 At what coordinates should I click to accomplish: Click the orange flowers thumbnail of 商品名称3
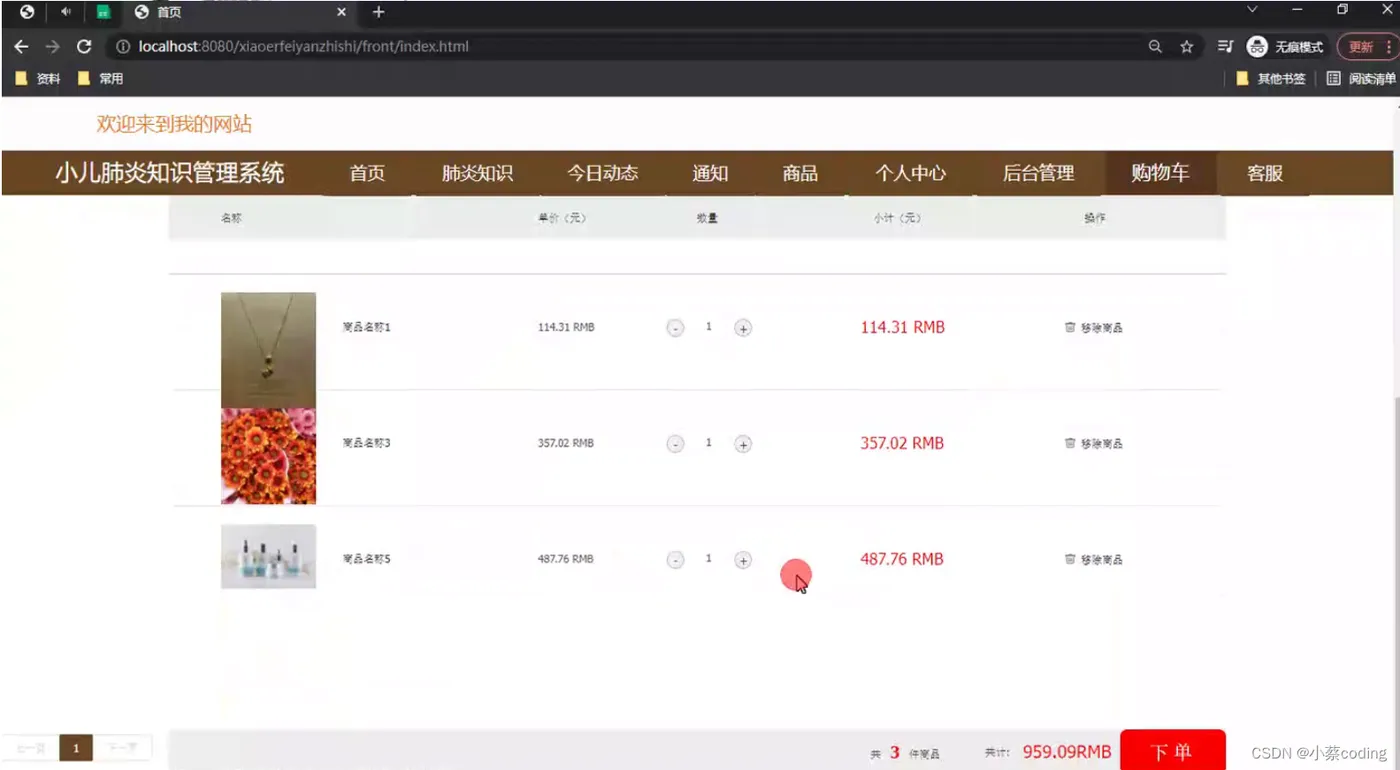click(268, 456)
